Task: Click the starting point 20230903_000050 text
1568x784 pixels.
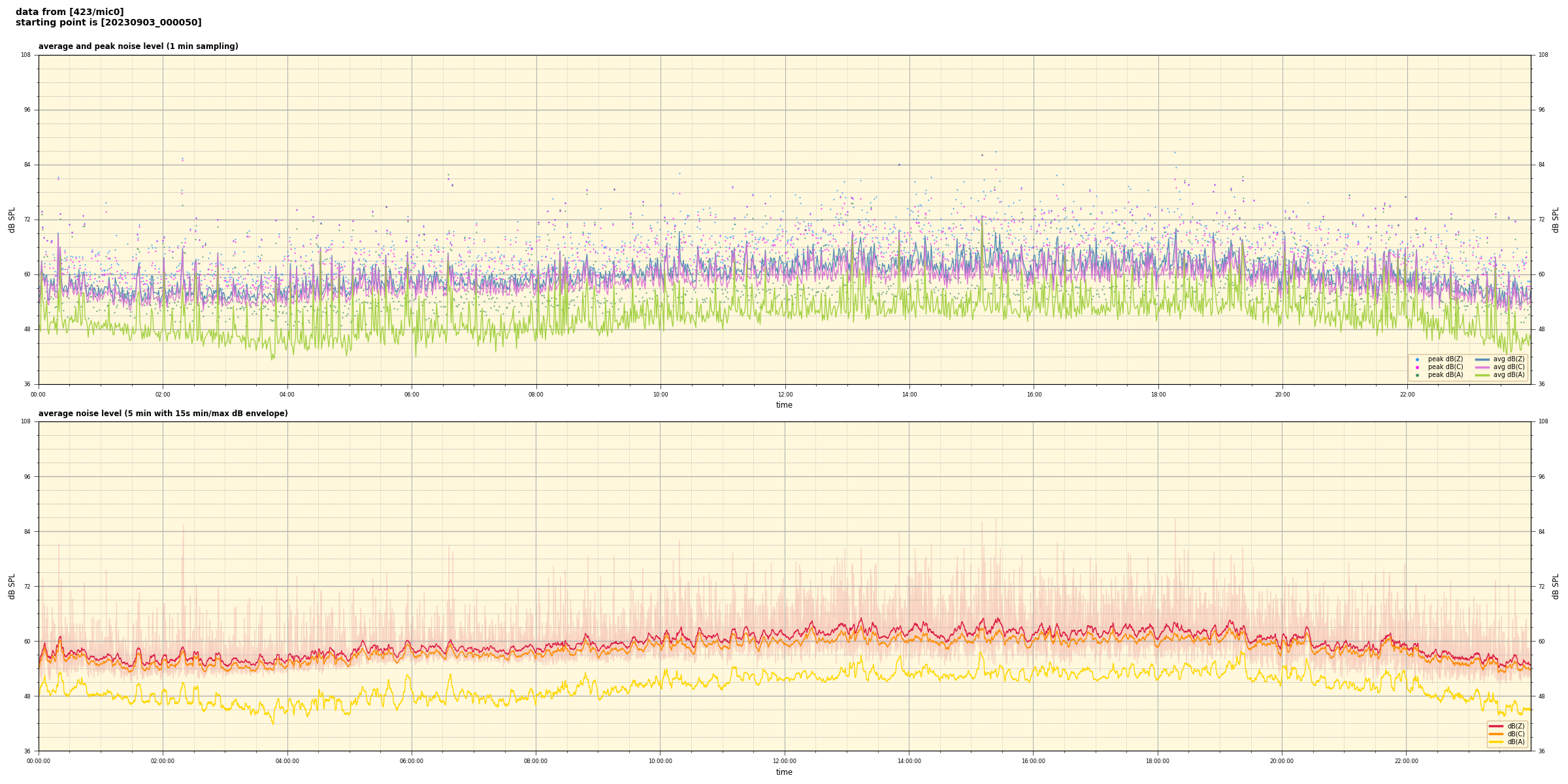Action: 108,23
